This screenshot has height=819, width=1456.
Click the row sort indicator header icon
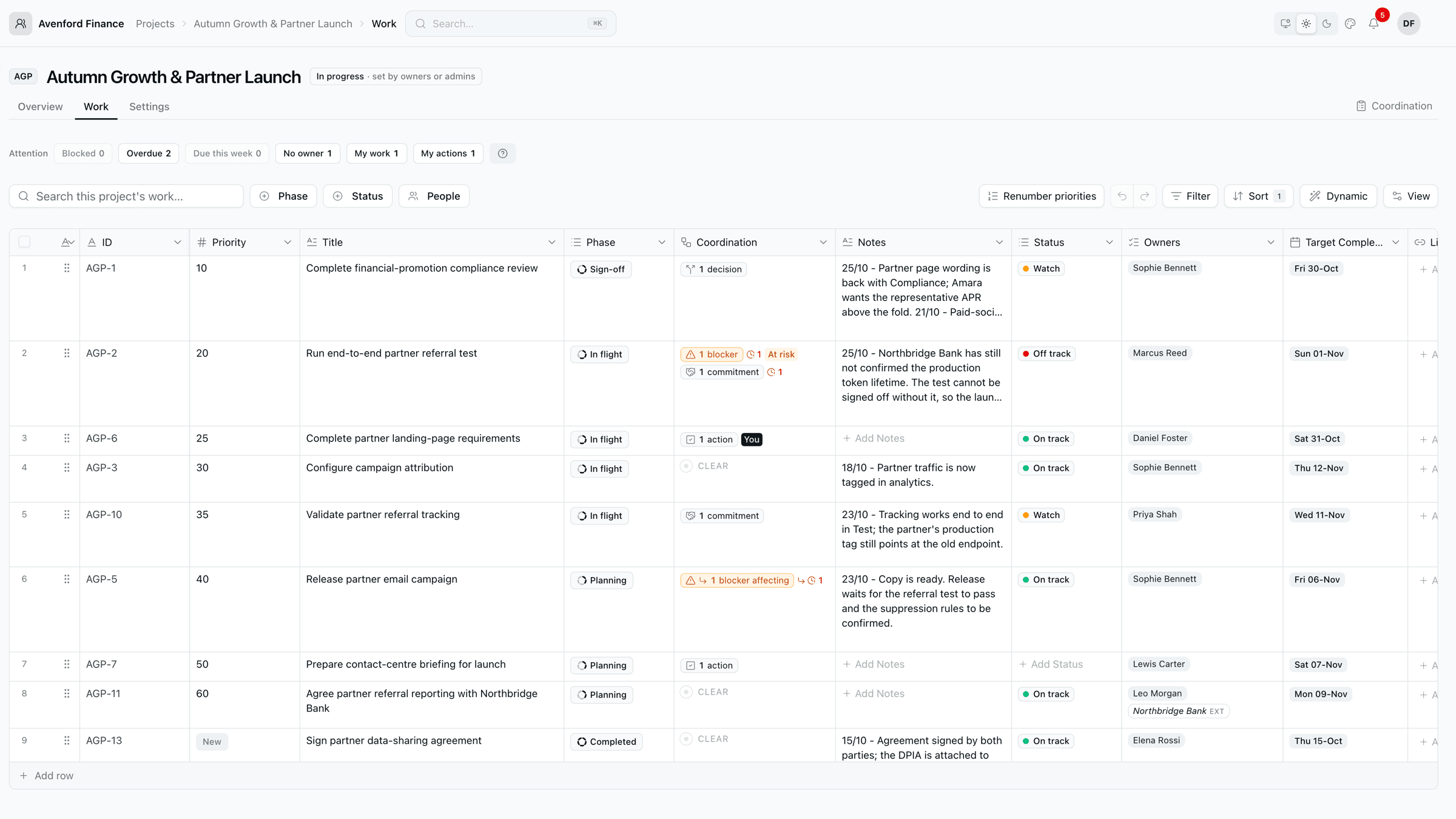67,242
